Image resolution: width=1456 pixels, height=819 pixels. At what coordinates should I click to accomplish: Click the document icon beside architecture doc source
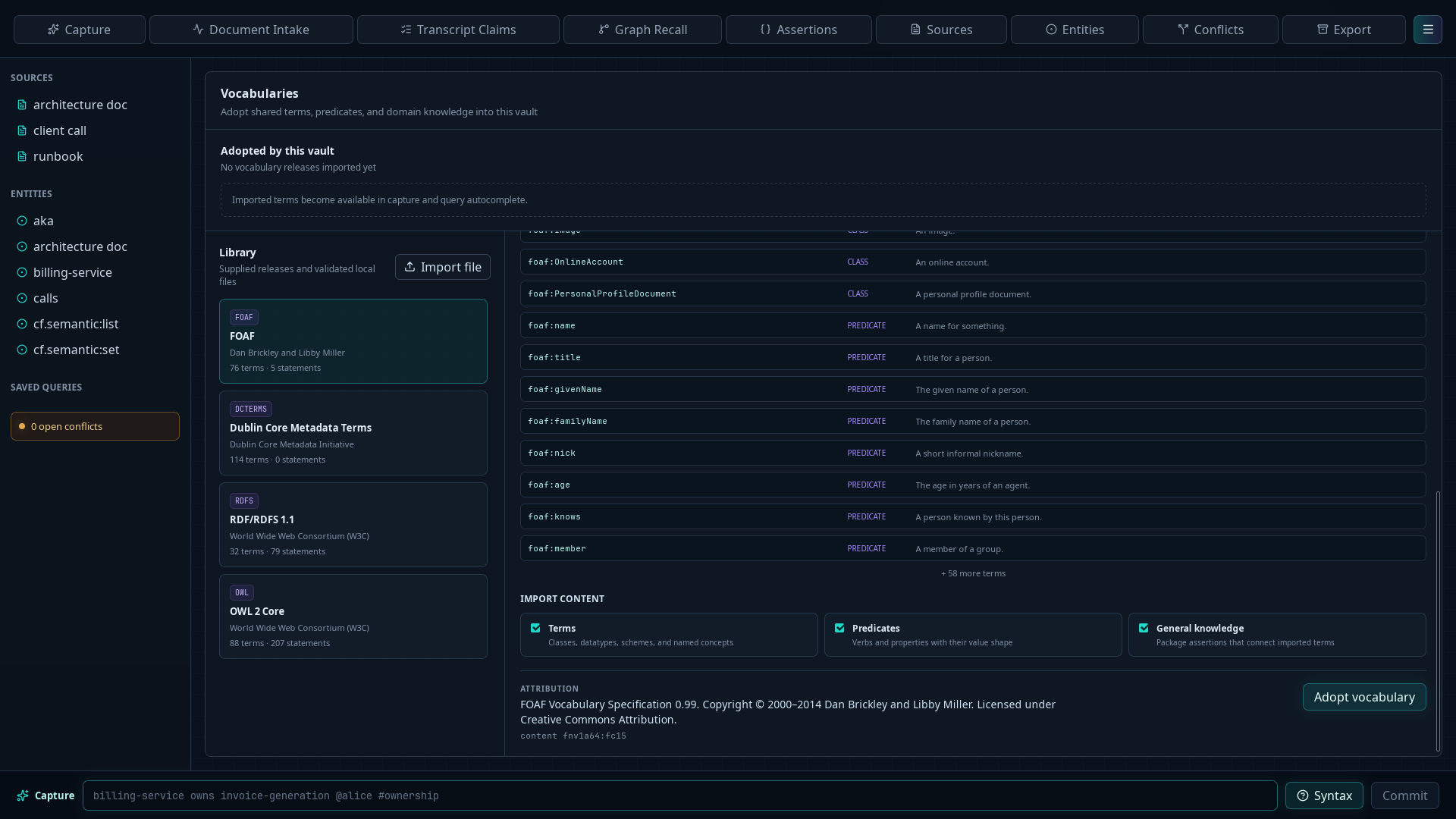pos(22,105)
